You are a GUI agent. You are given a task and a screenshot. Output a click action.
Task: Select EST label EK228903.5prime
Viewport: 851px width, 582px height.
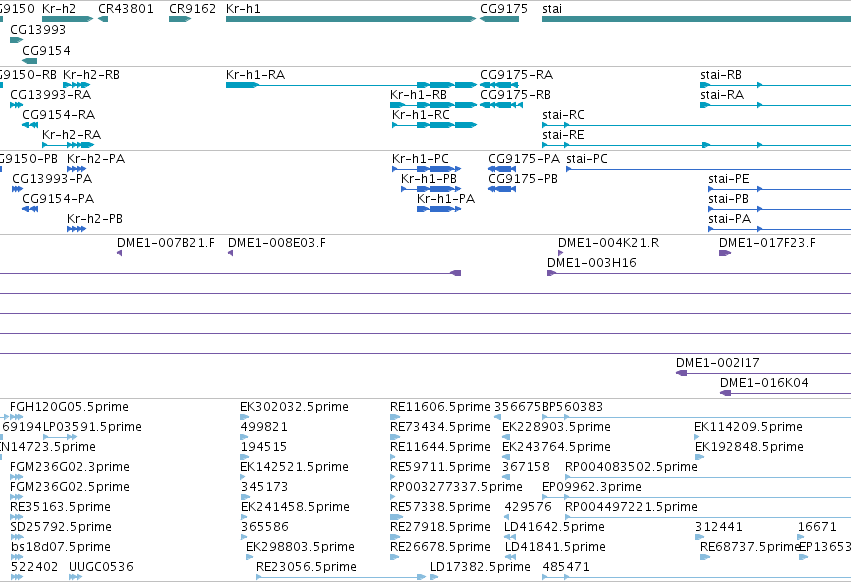click(x=556, y=427)
